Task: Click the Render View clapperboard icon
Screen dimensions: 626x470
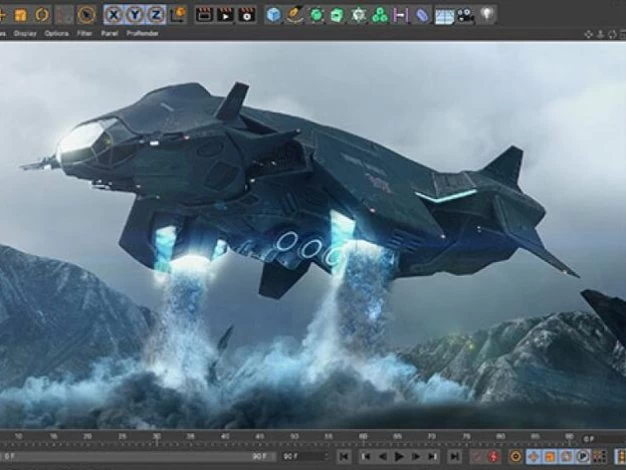Action: (x=204, y=14)
